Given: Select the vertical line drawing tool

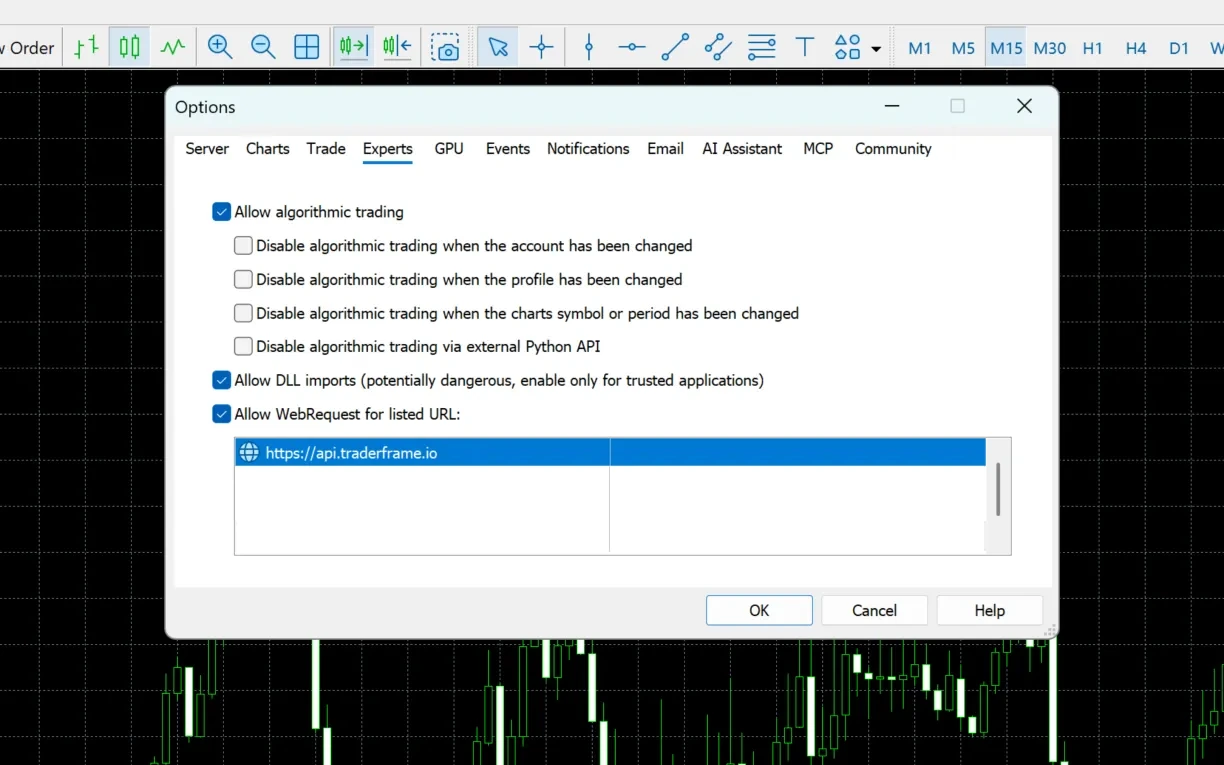Looking at the screenshot, I should tap(589, 47).
